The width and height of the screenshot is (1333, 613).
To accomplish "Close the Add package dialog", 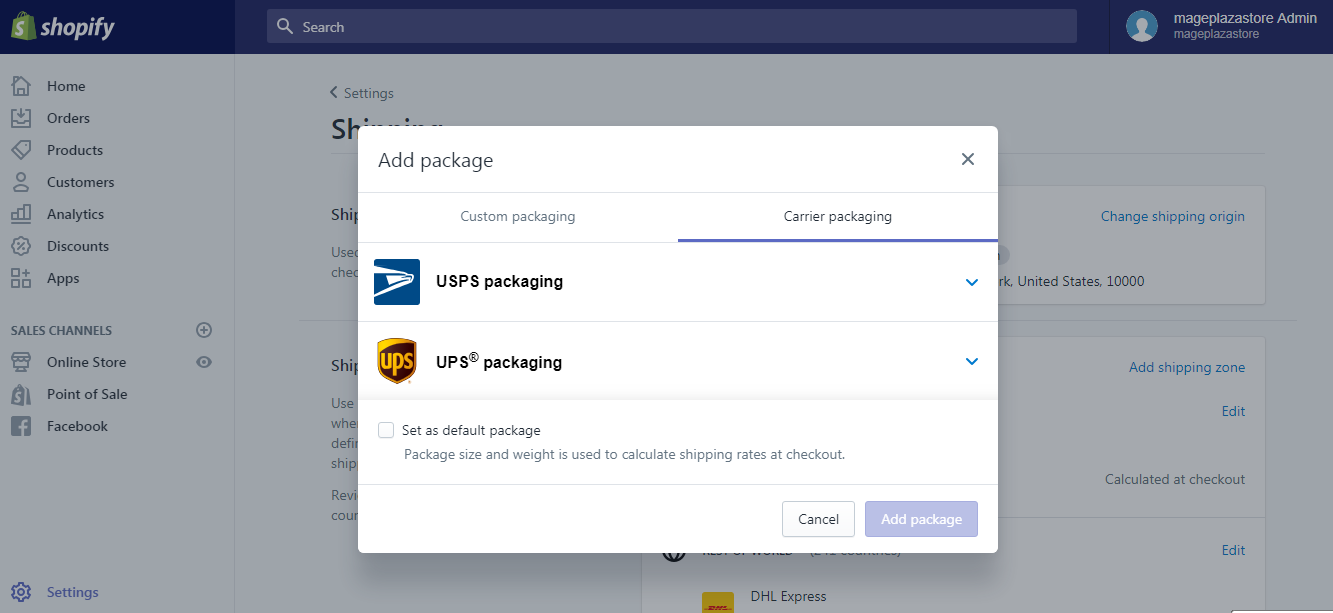I will point(967,159).
